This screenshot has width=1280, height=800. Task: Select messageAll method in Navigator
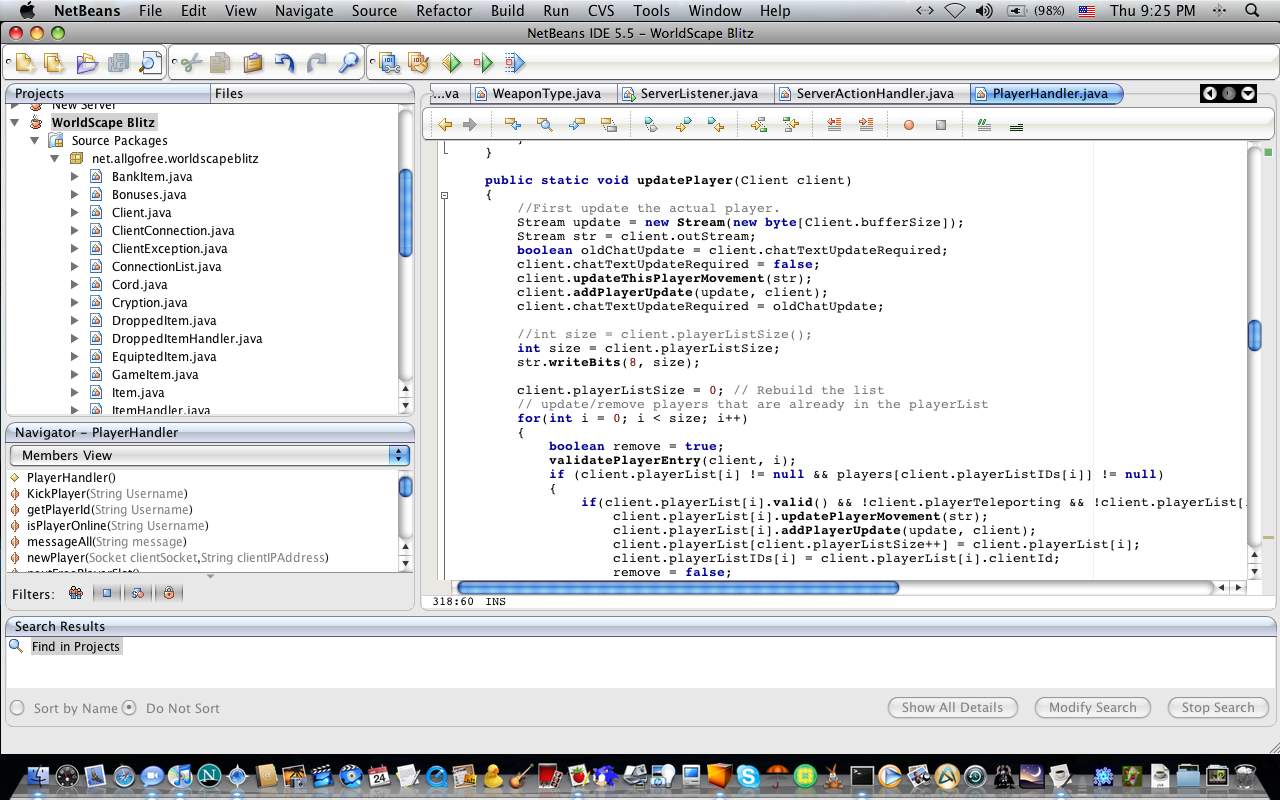click(106, 542)
